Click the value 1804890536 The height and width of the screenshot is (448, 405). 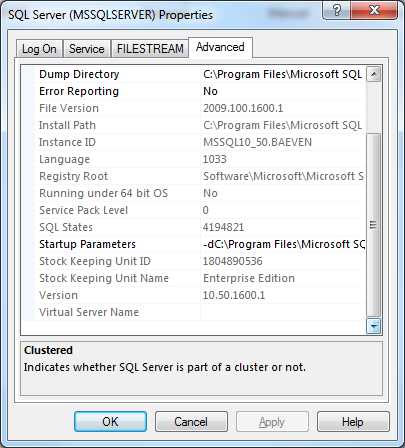click(233, 261)
